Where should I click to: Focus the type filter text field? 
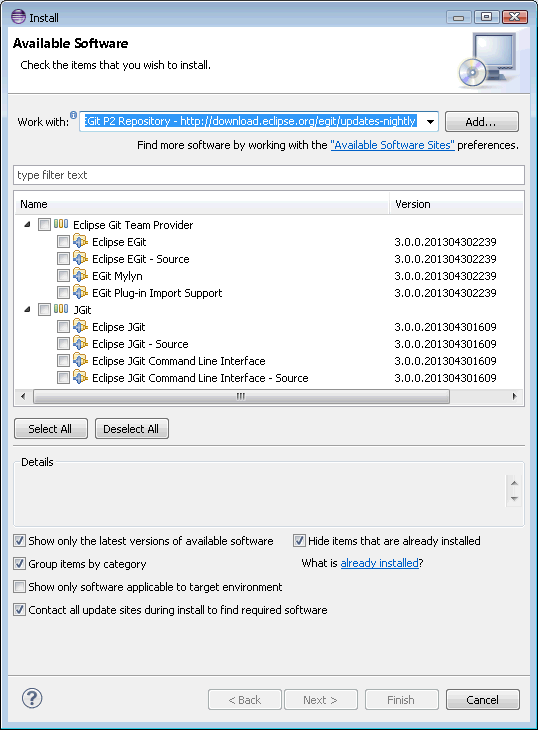coord(269,175)
